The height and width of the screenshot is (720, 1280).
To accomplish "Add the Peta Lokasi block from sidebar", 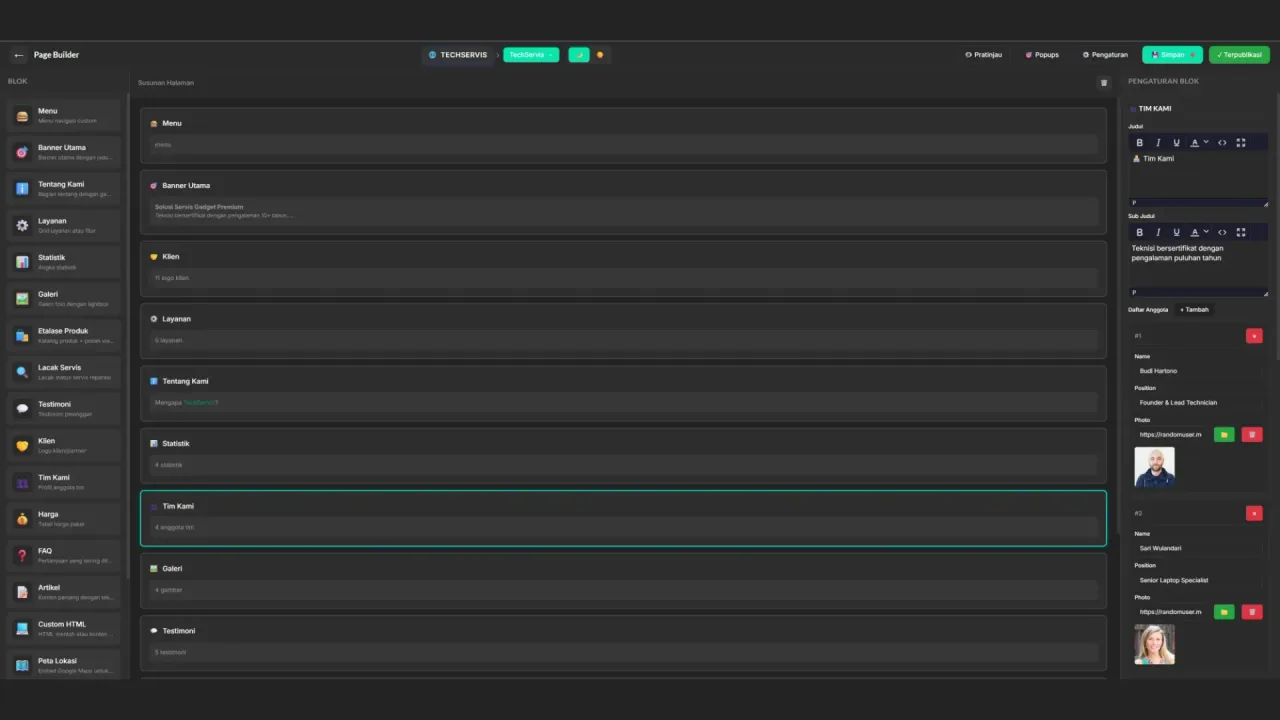I will 64,666.
